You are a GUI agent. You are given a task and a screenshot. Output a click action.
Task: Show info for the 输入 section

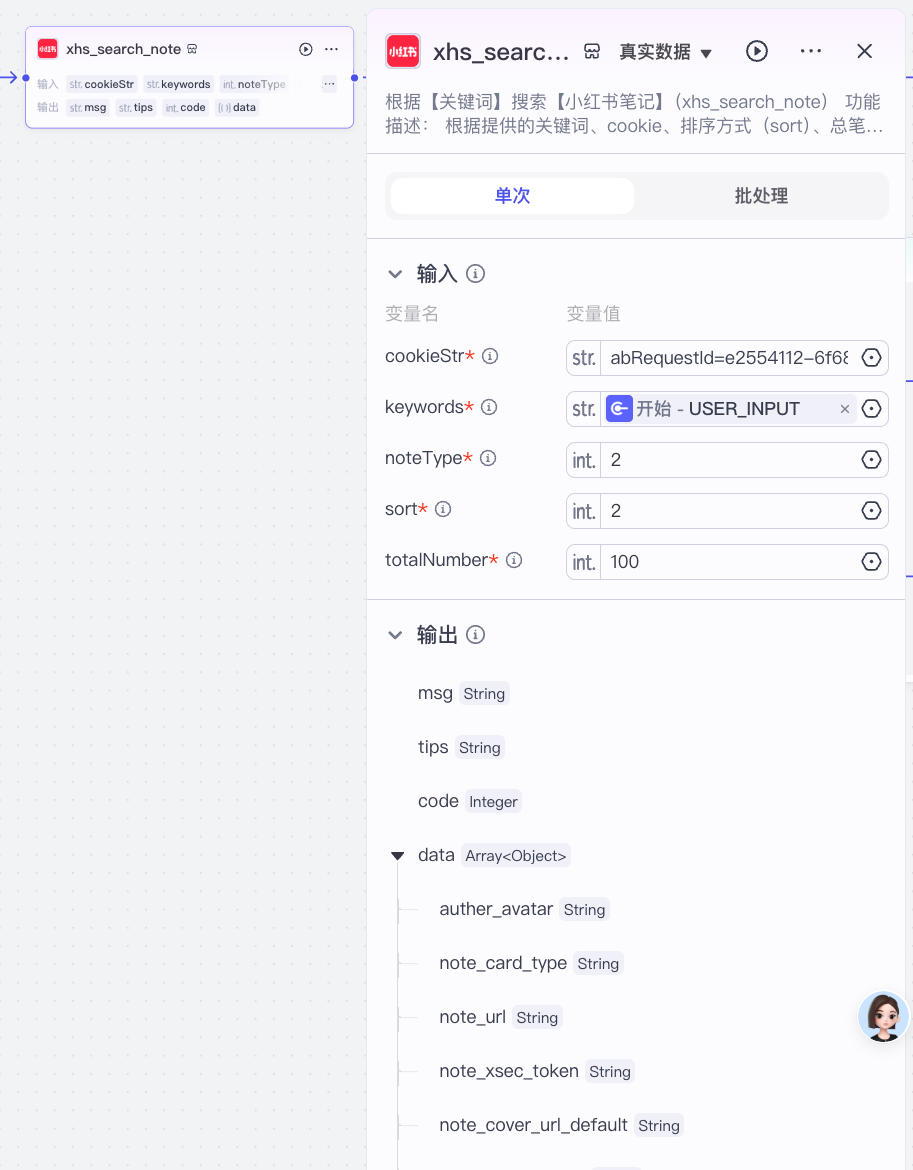(x=475, y=274)
